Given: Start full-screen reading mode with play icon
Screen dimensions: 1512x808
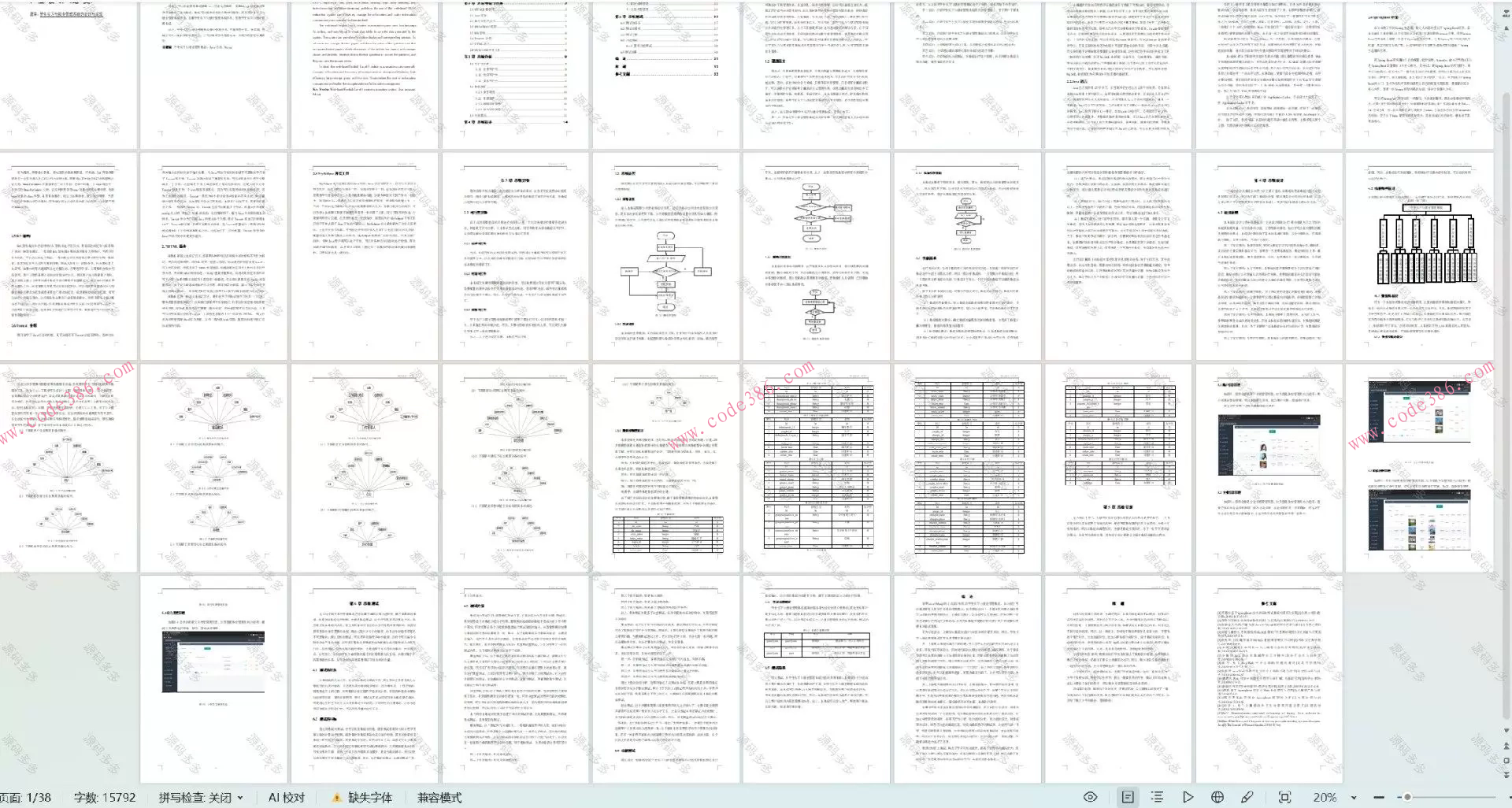Looking at the screenshot, I should [1188, 797].
